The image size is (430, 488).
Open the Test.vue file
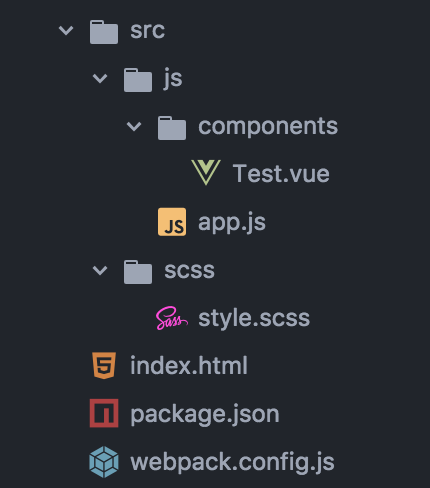(x=281, y=174)
